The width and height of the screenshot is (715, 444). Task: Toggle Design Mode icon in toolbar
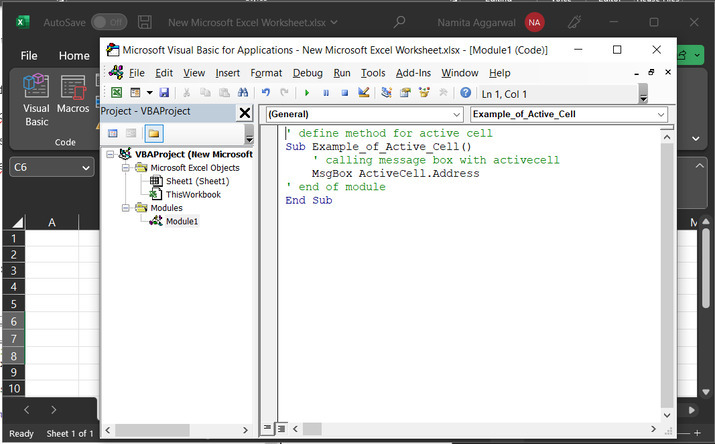click(x=363, y=92)
